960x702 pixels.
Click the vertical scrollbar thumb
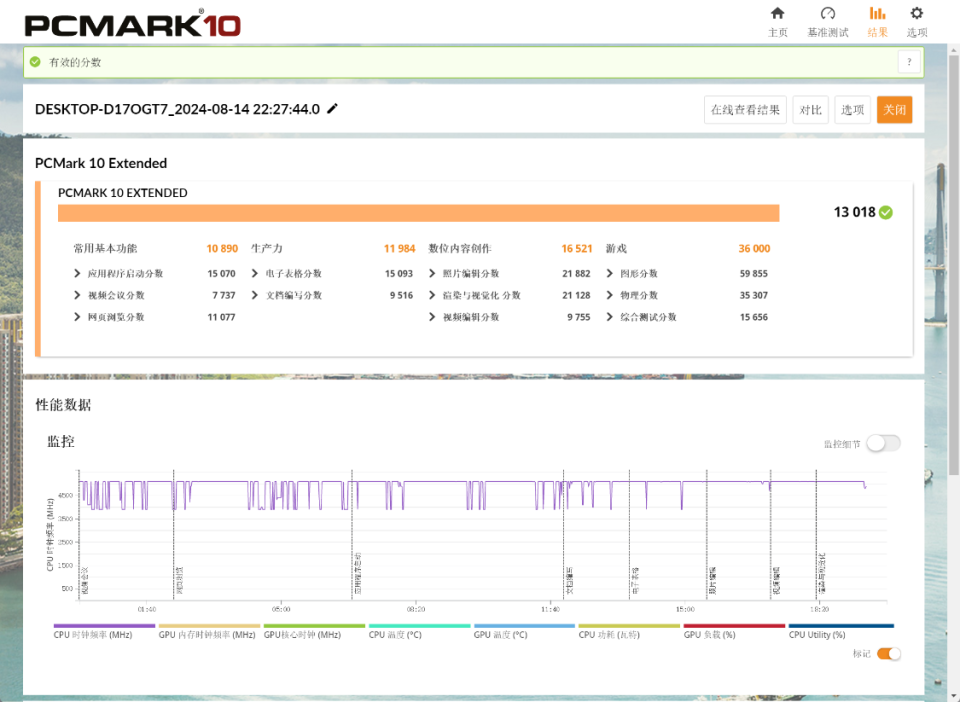953,264
